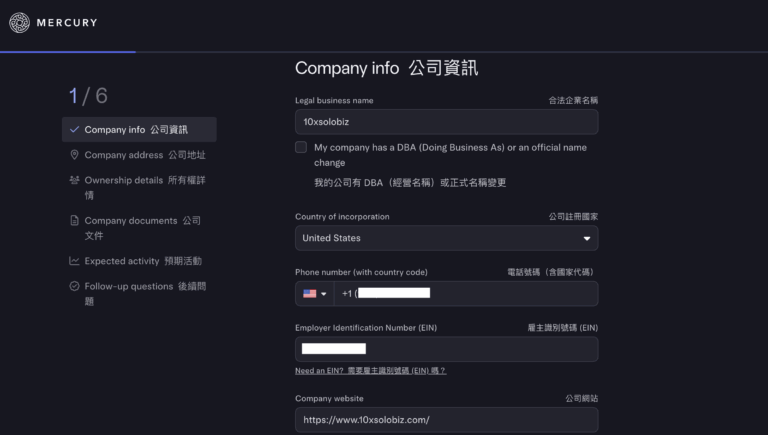Image resolution: width=768 pixels, height=435 pixels.
Task: Click the Legal business name input field
Action: [x=446, y=122]
